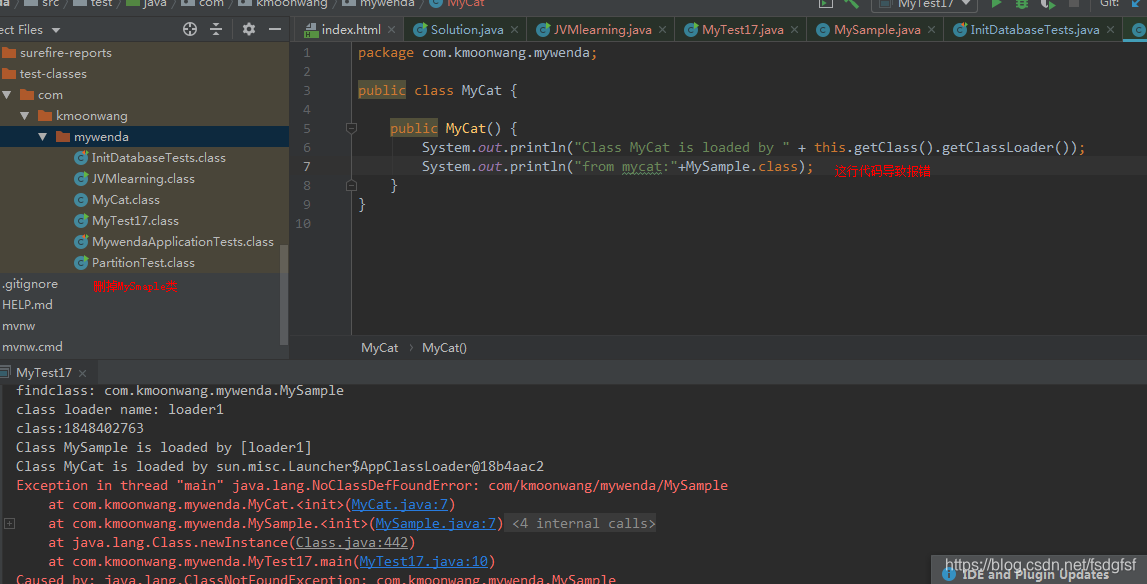Click console line 'class:1848402763'
1147x584 pixels.
(80, 428)
